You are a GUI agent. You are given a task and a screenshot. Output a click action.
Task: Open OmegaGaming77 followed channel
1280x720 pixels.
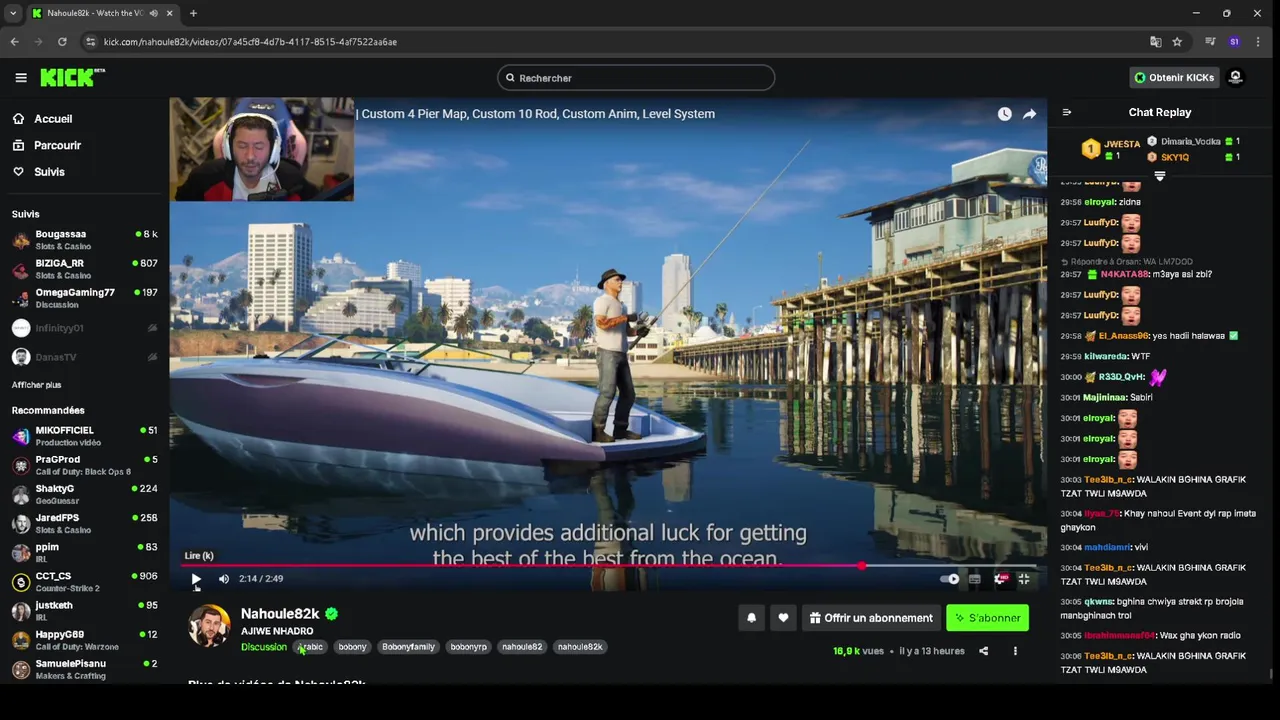tap(85, 298)
